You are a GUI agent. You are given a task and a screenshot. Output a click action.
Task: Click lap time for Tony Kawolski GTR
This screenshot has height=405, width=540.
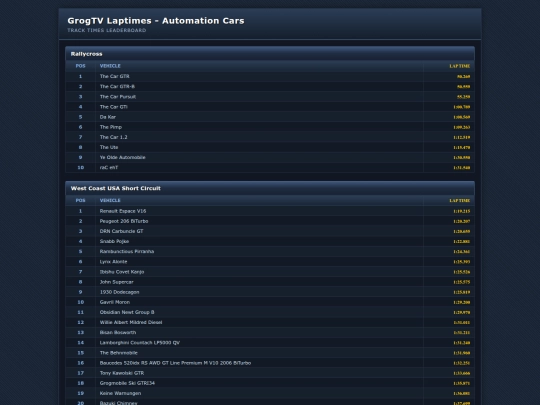[462, 373]
